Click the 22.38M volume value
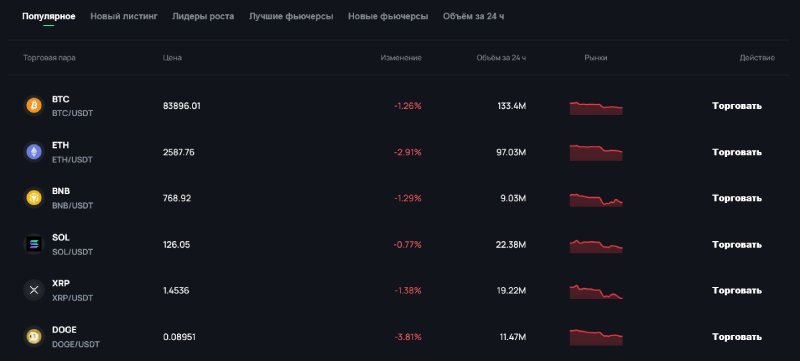This screenshot has width=800, height=361. 511,244
